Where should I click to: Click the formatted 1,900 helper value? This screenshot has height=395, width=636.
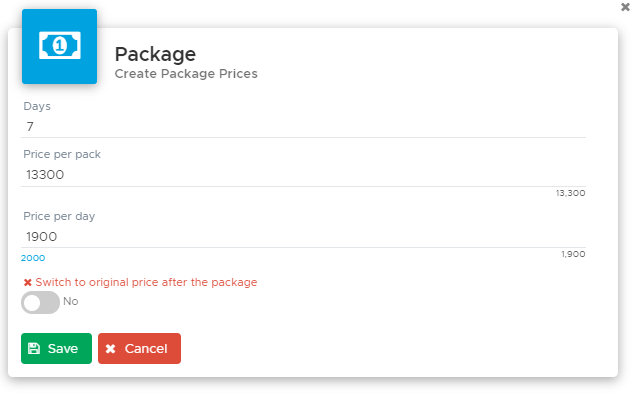pos(573,254)
